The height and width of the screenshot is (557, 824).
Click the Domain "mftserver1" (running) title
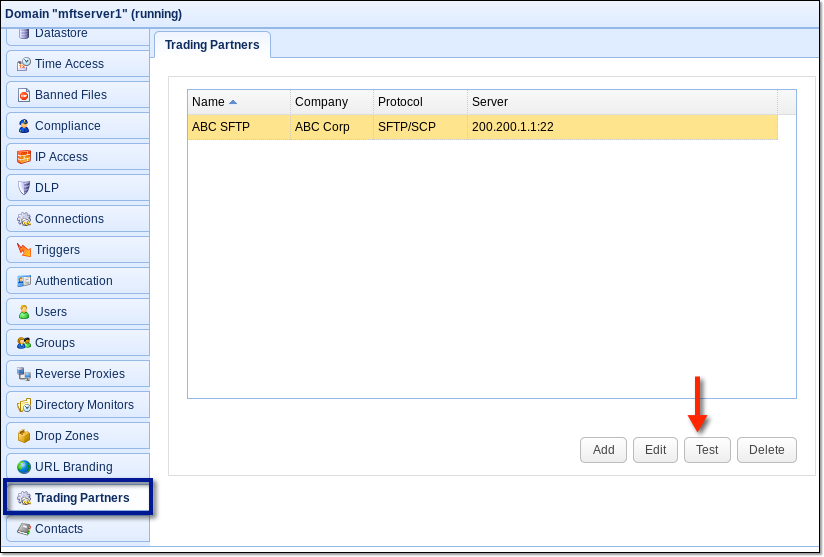point(94,14)
